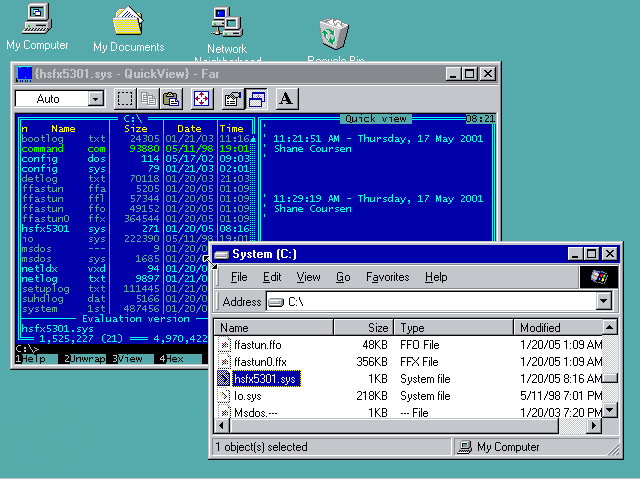
Task: Click 08:21 clock in Far panel
Action: coord(480,119)
